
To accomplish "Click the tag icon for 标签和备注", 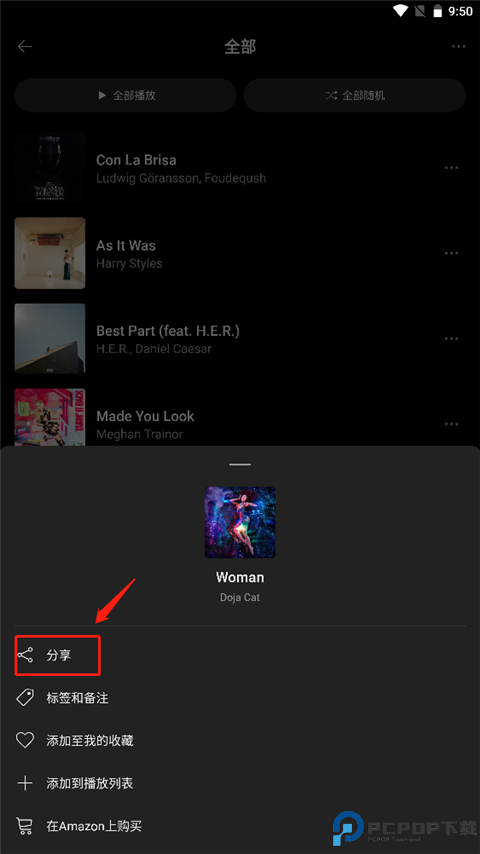I will [x=25, y=698].
